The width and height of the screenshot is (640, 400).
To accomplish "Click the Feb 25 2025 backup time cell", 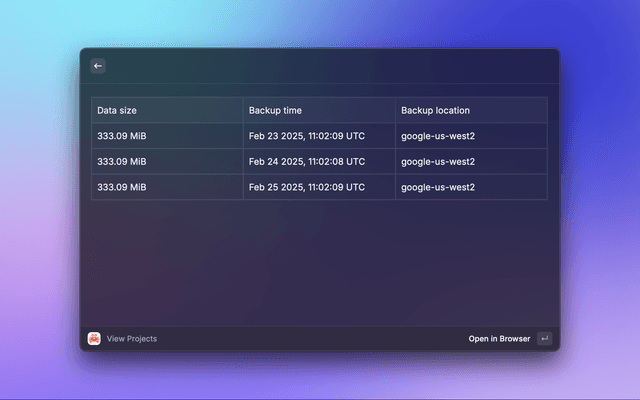I will (x=306, y=187).
